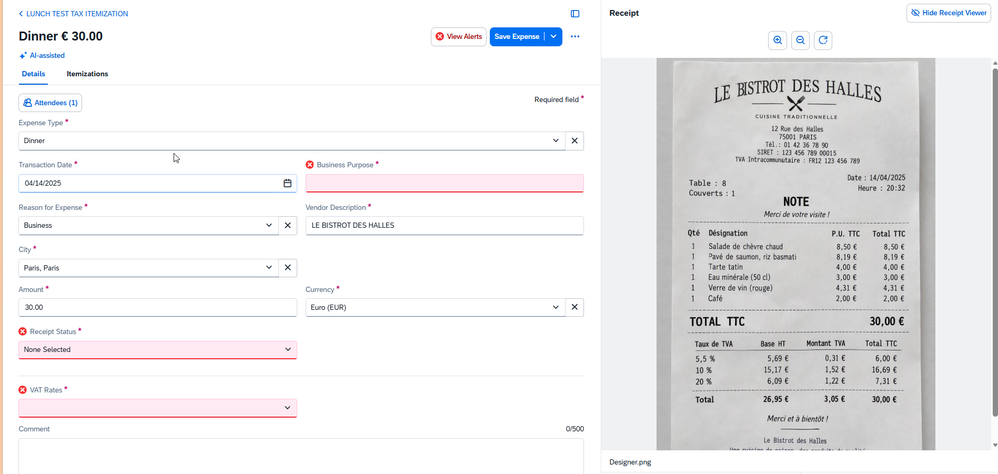Zoom in on the receipt
Image resolution: width=998 pixels, height=474 pixels.
click(x=777, y=40)
